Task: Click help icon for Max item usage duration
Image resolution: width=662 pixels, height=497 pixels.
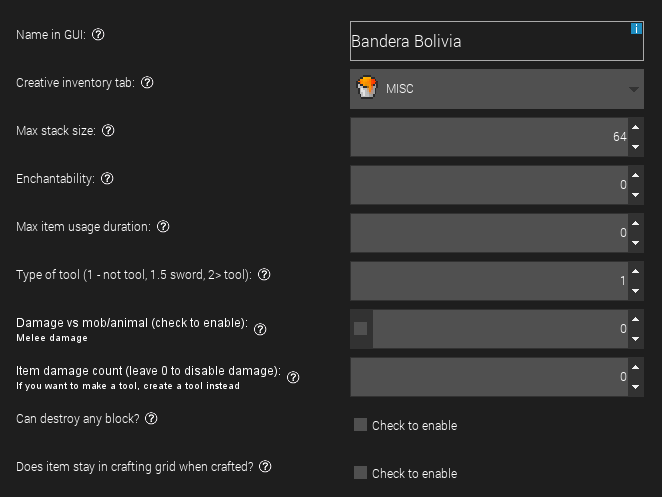Action: [x=163, y=227]
